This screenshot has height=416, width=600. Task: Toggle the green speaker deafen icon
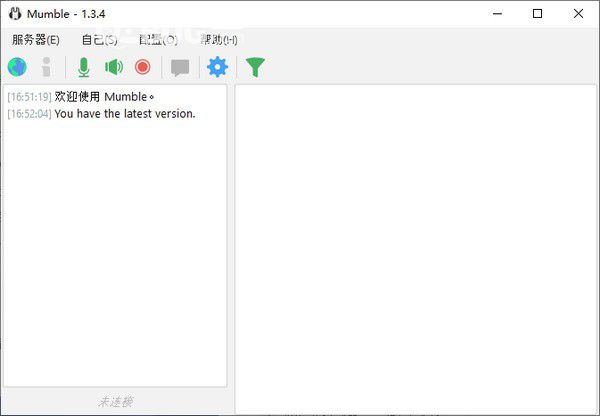114,67
